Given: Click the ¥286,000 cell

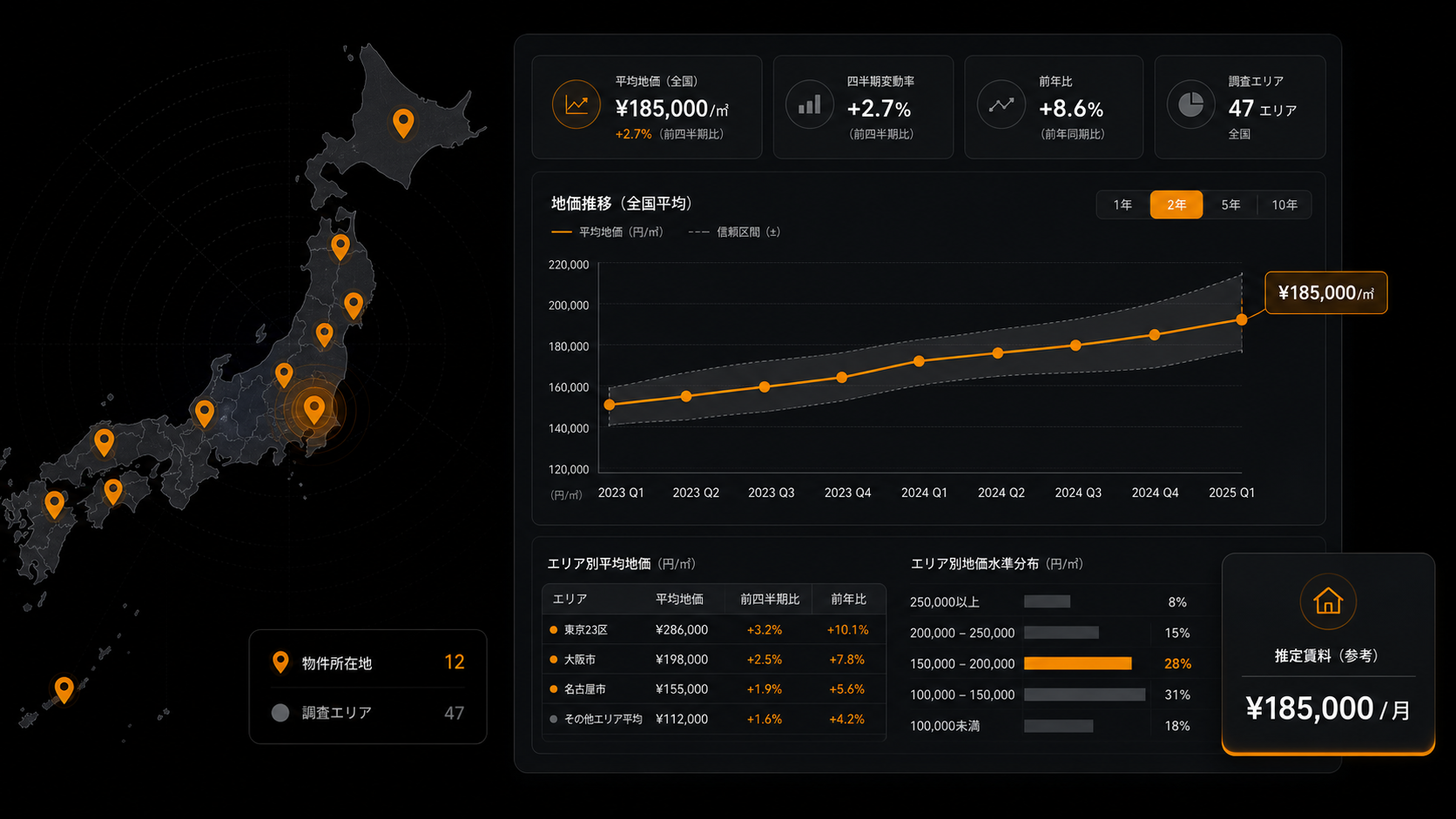Looking at the screenshot, I should point(681,629).
